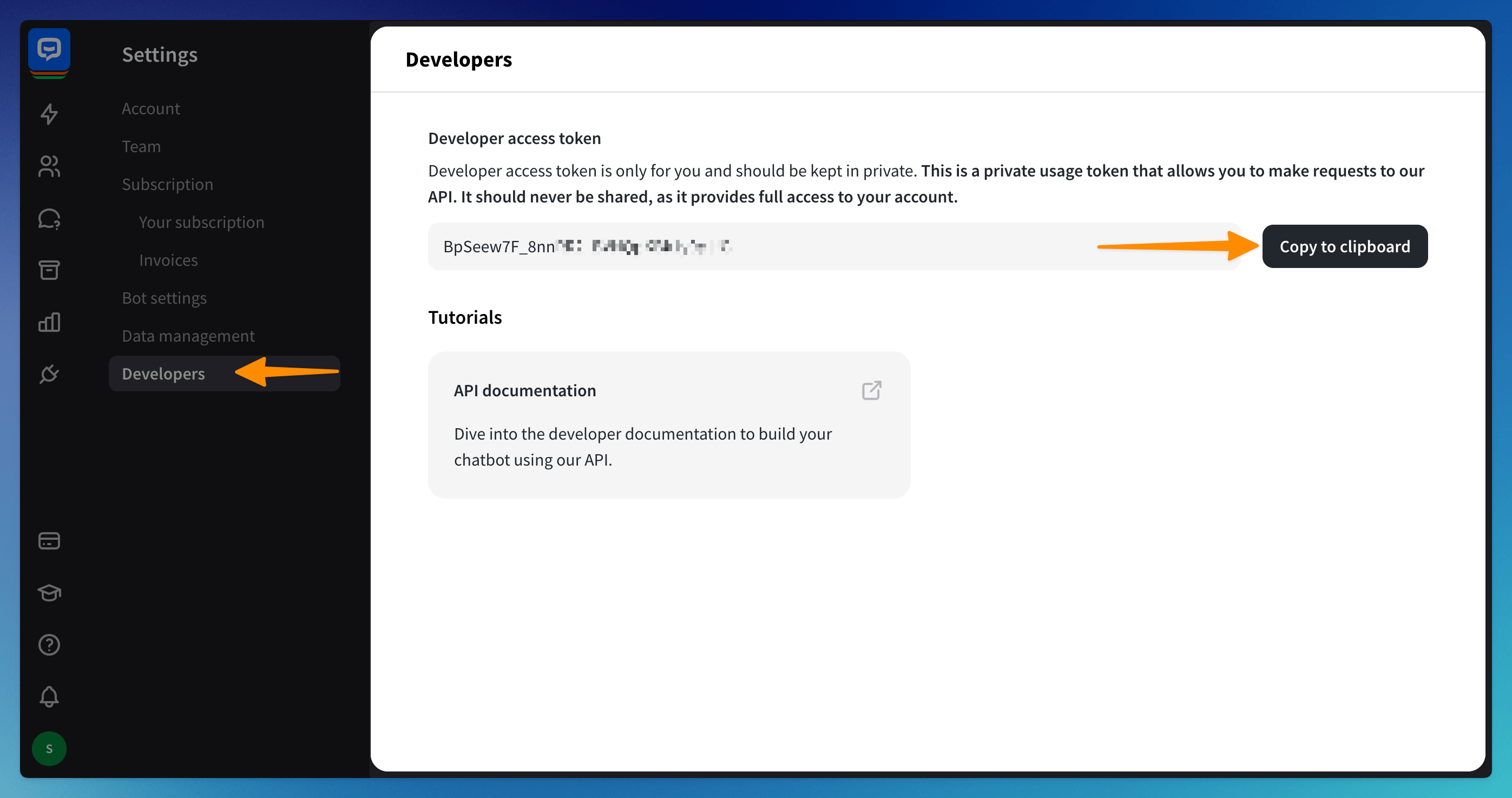Click the ChatBot logo icon
The width and height of the screenshot is (1512, 798).
49,50
